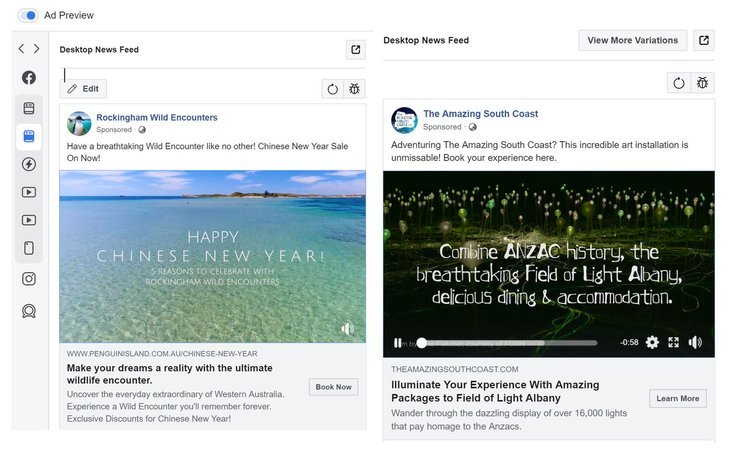Image resolution: width=750 pixels, height=466 pixels.
Task: Open left preview in new window icon
Action: (x=355, y=50)
